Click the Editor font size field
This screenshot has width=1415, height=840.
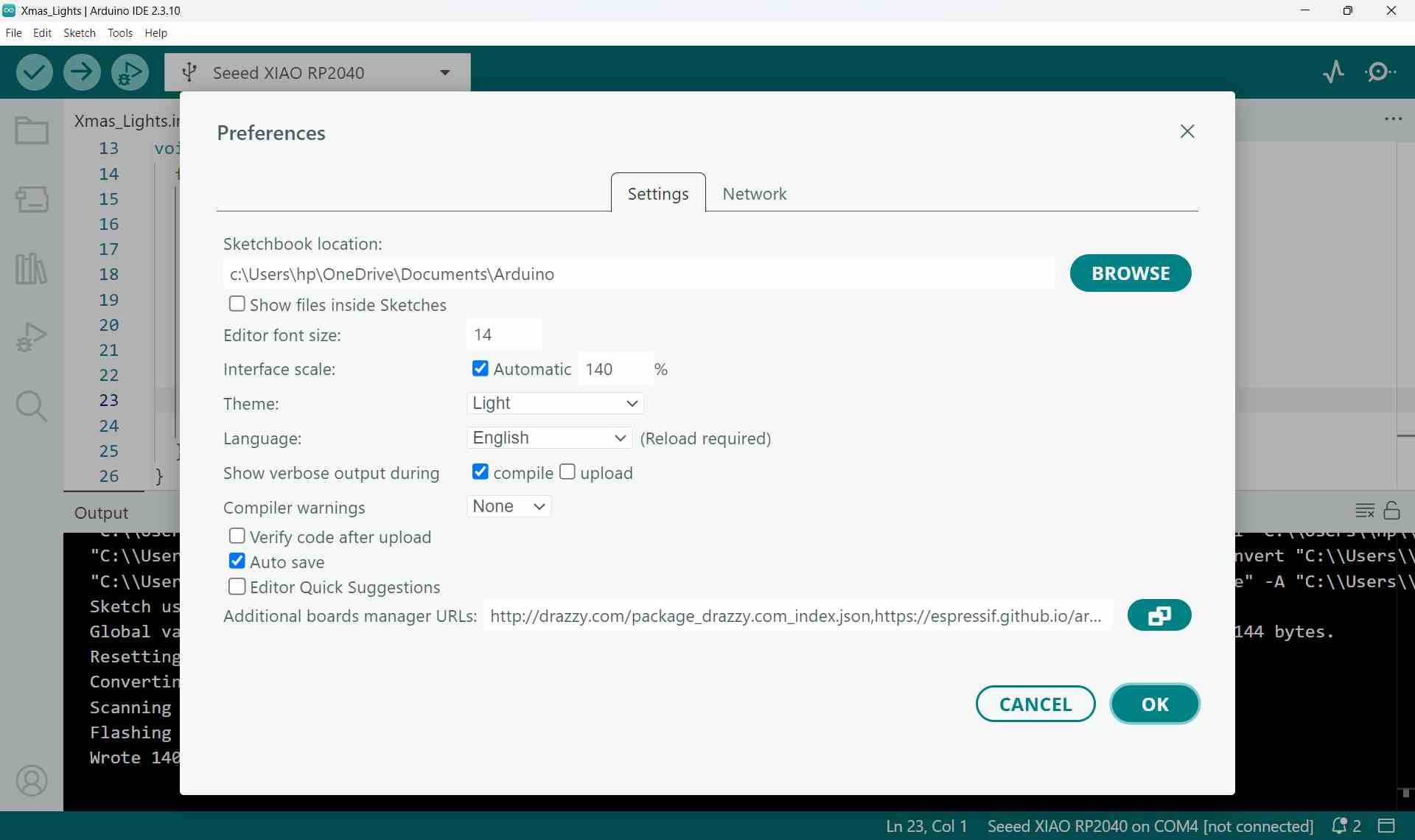505,335
